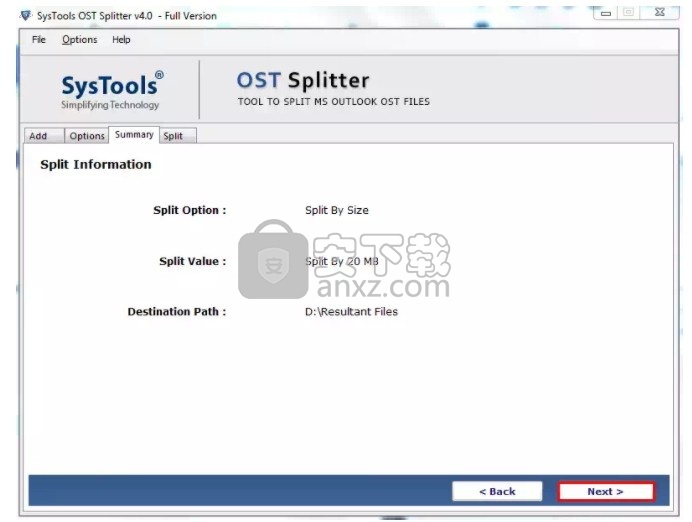
Task: Select the Summary tab
Action: 134,135
